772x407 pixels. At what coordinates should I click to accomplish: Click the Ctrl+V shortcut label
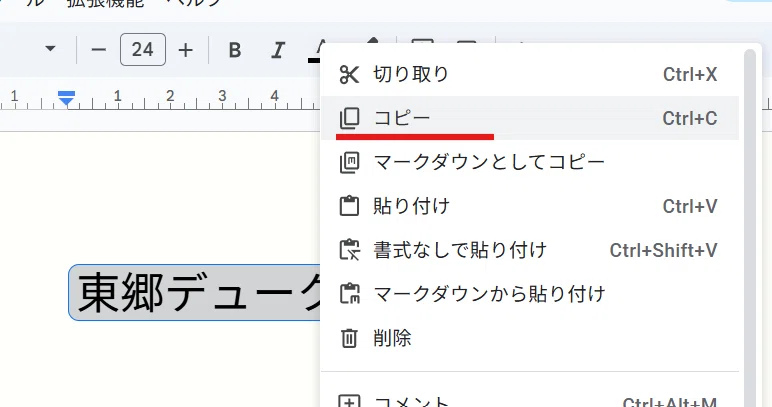click(690, 206)
